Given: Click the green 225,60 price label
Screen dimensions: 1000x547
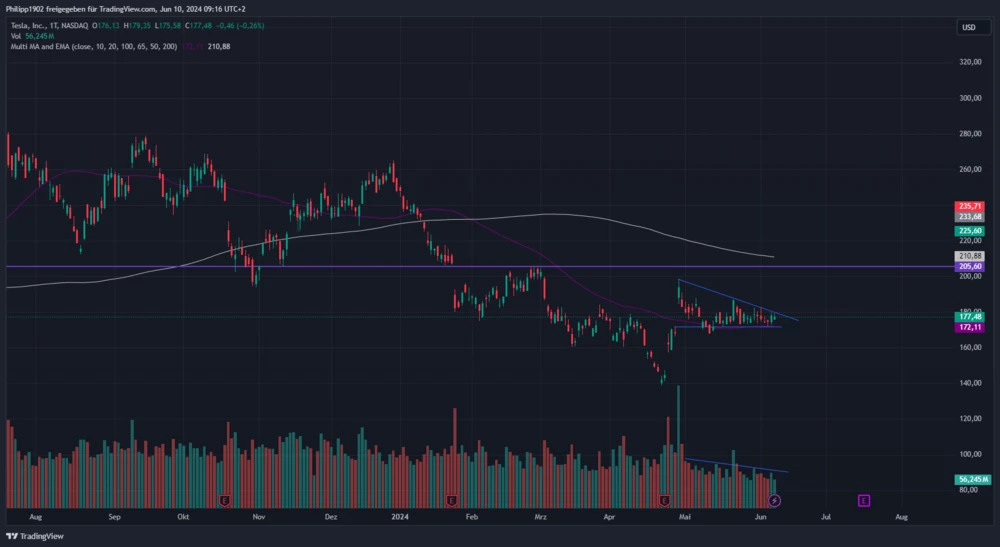Looking at the screenshot, I should coord(970,230).
